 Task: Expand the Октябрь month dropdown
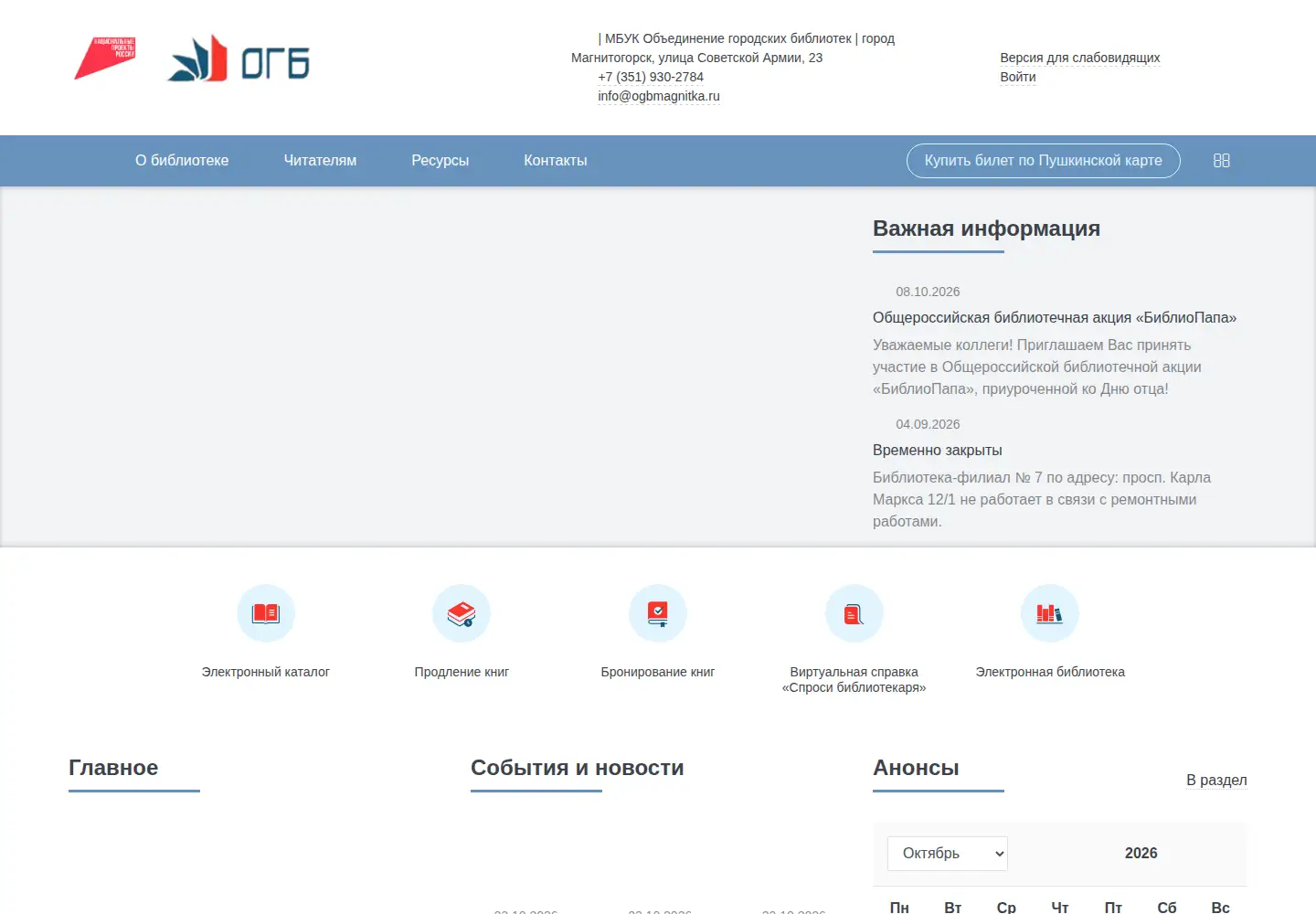pyautogui.click(x=948, y=854)
